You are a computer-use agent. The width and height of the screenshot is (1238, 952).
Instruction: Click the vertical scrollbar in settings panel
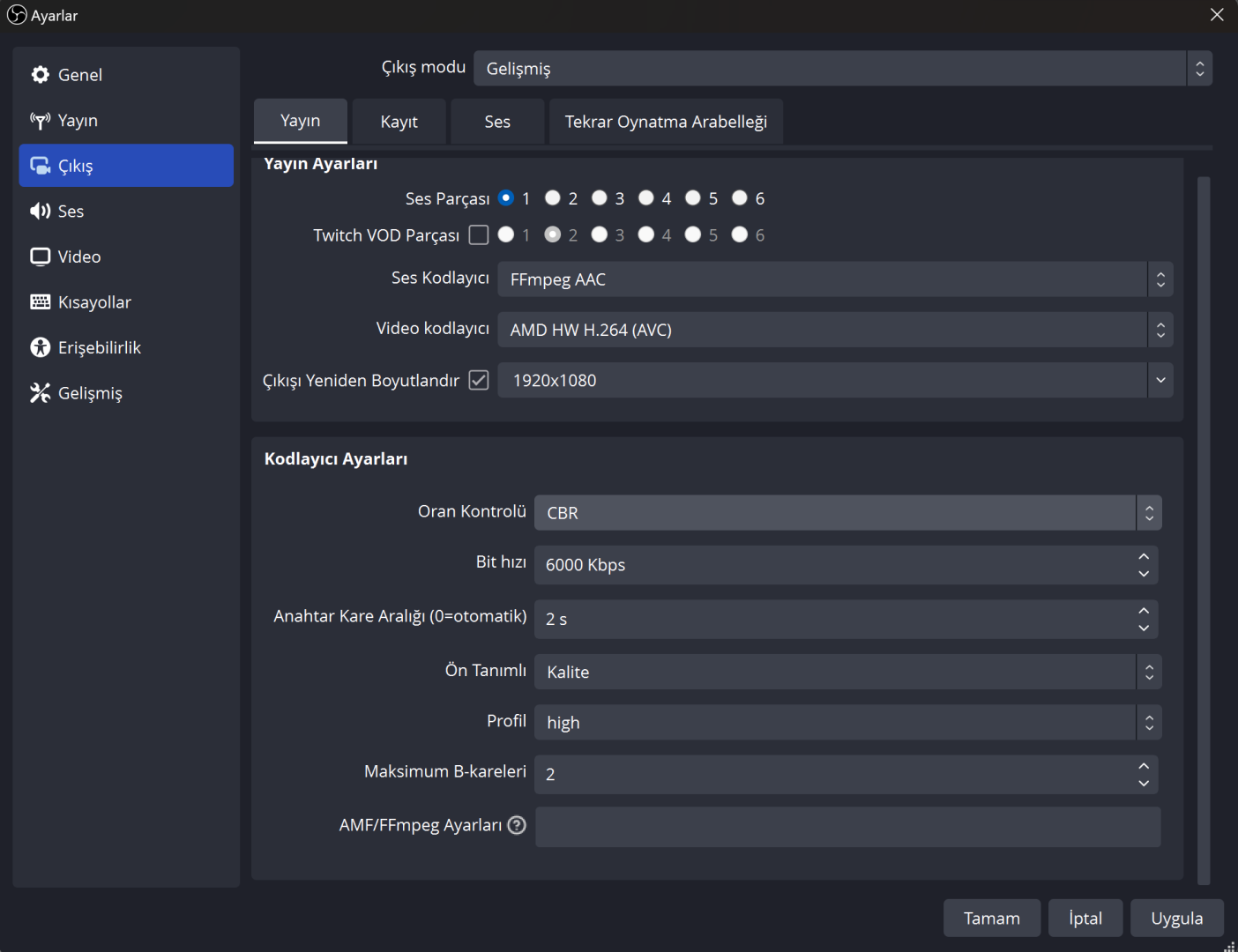click(x=1204, y=529)
